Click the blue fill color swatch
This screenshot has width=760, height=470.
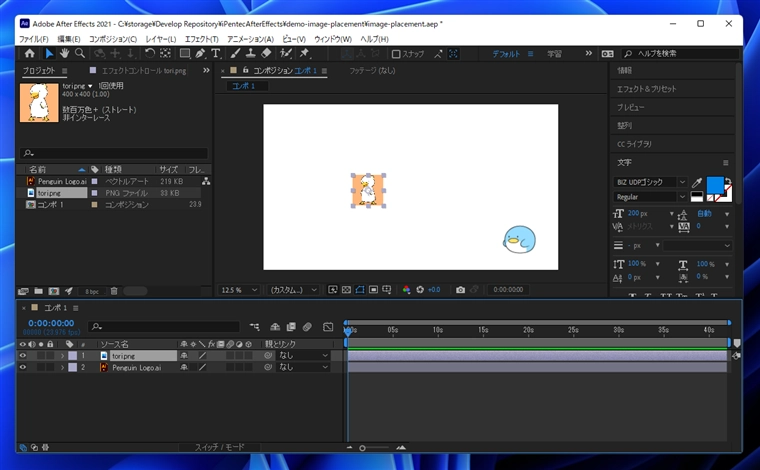coord(714,186)
